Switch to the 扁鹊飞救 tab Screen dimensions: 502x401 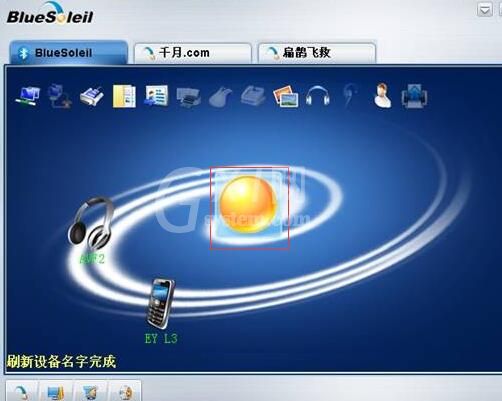pos(317,53)
